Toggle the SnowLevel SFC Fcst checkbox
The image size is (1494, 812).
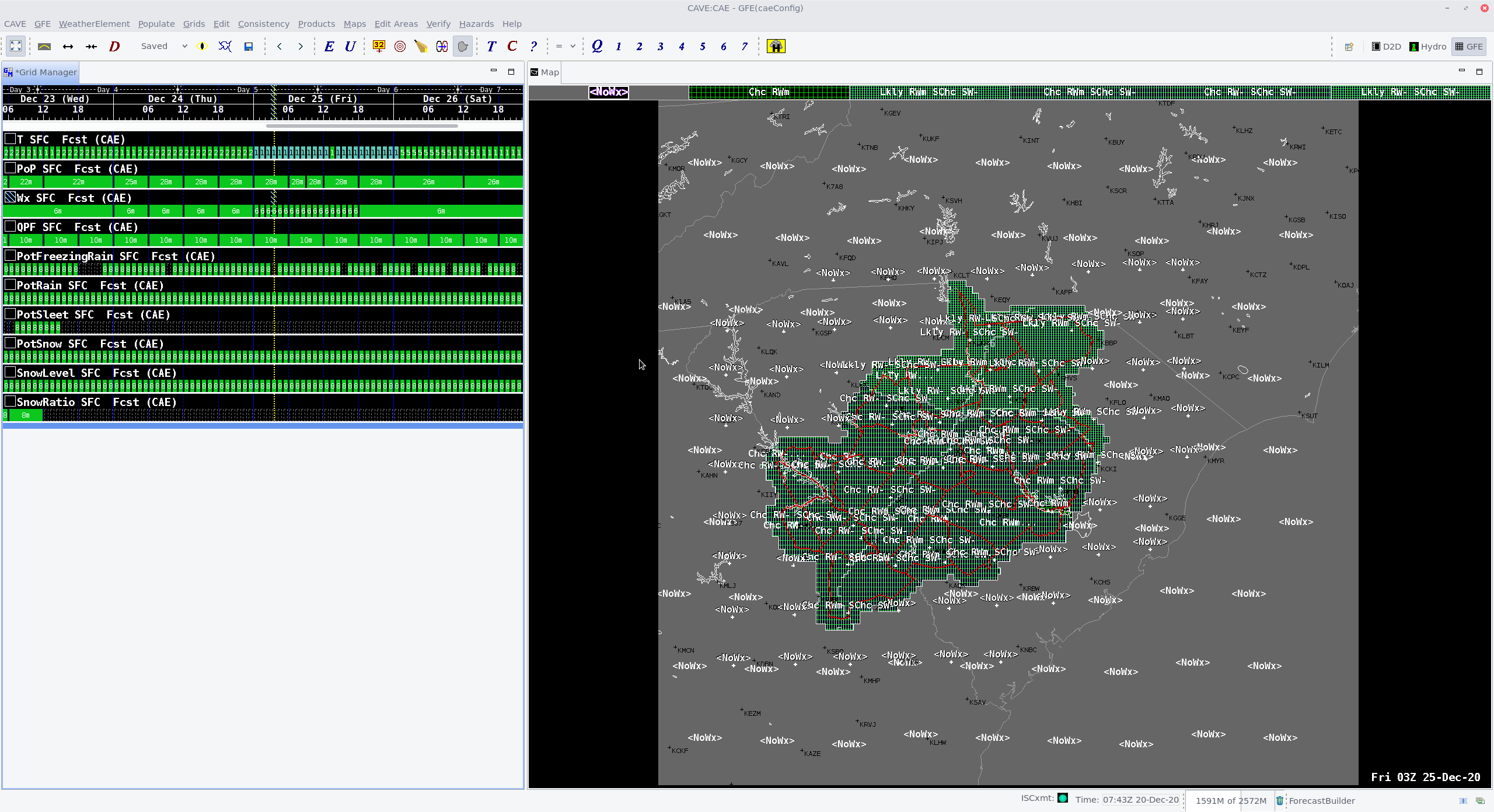[10, 372]
